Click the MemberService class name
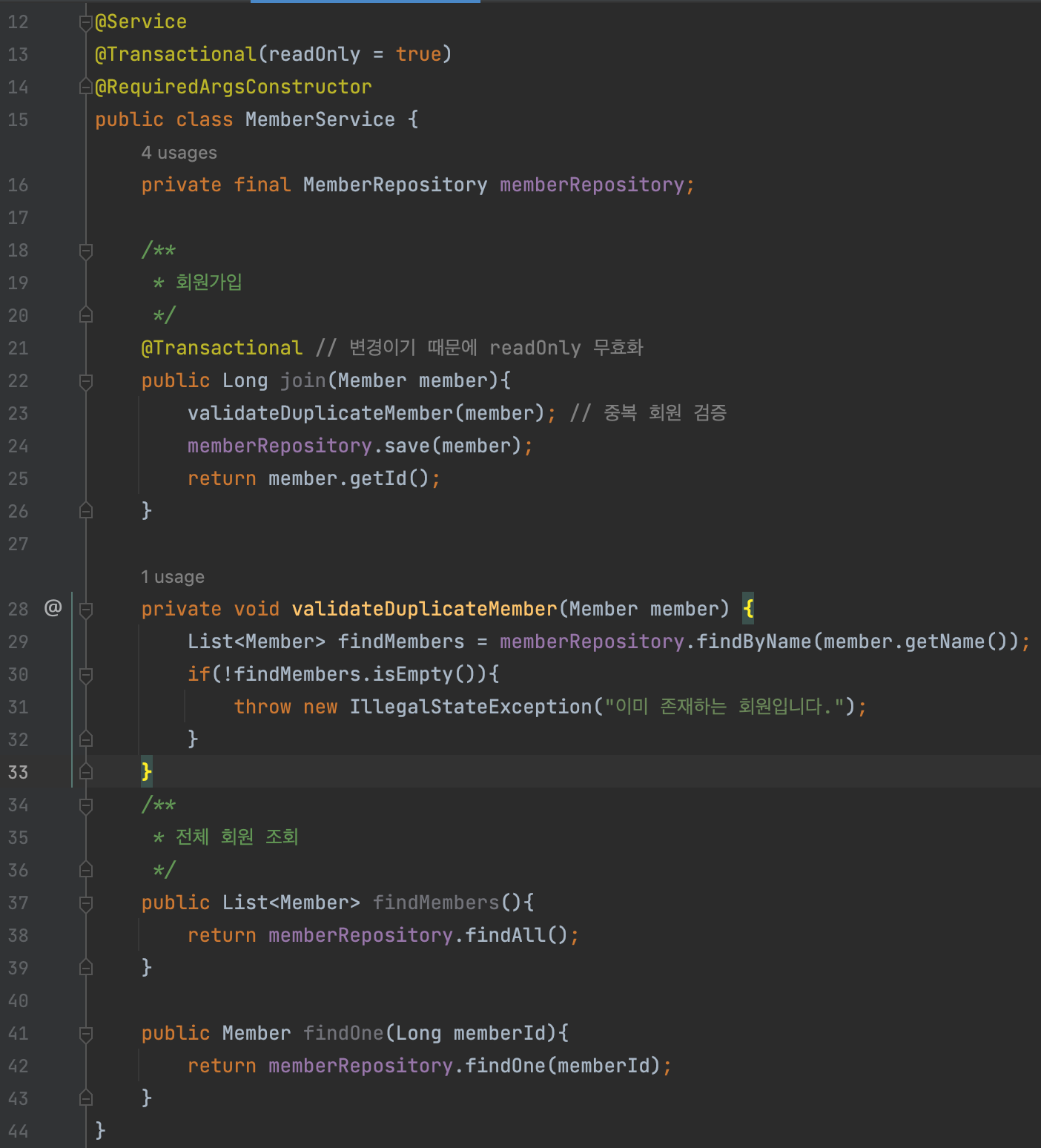Image resolution: width=1041 pixels, height=1148 pixels. (320, 120)
